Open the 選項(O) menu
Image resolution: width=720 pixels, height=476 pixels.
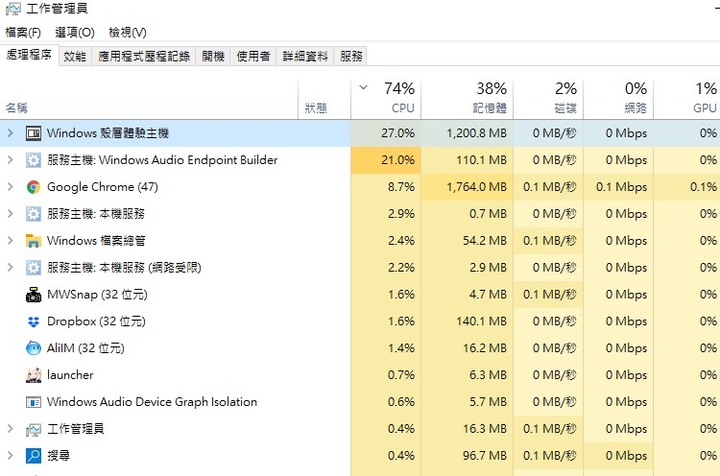75,33
